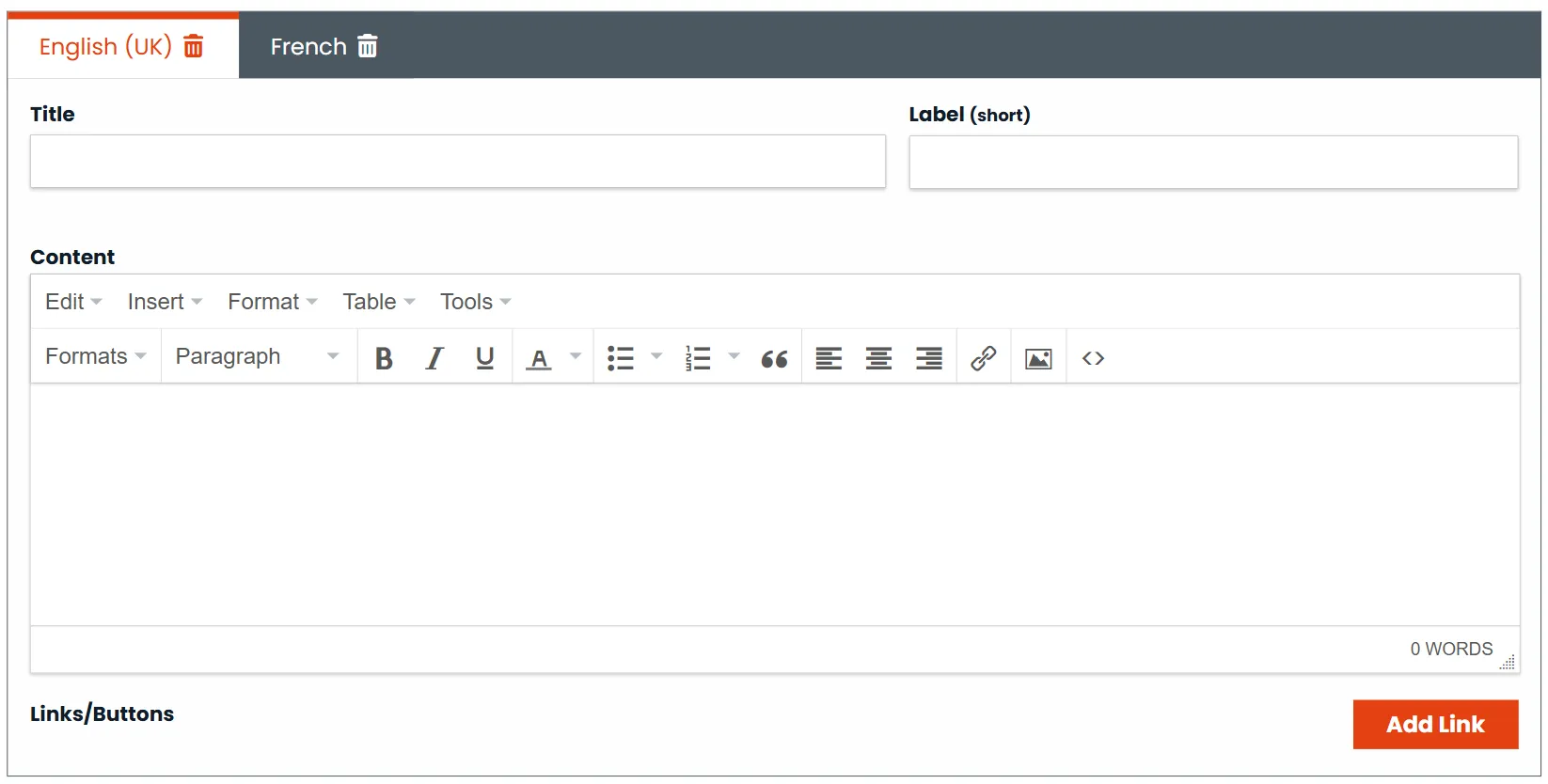Apply blockquote formatting
This screenshot has width=1548, height=784.
pos(774,358)
